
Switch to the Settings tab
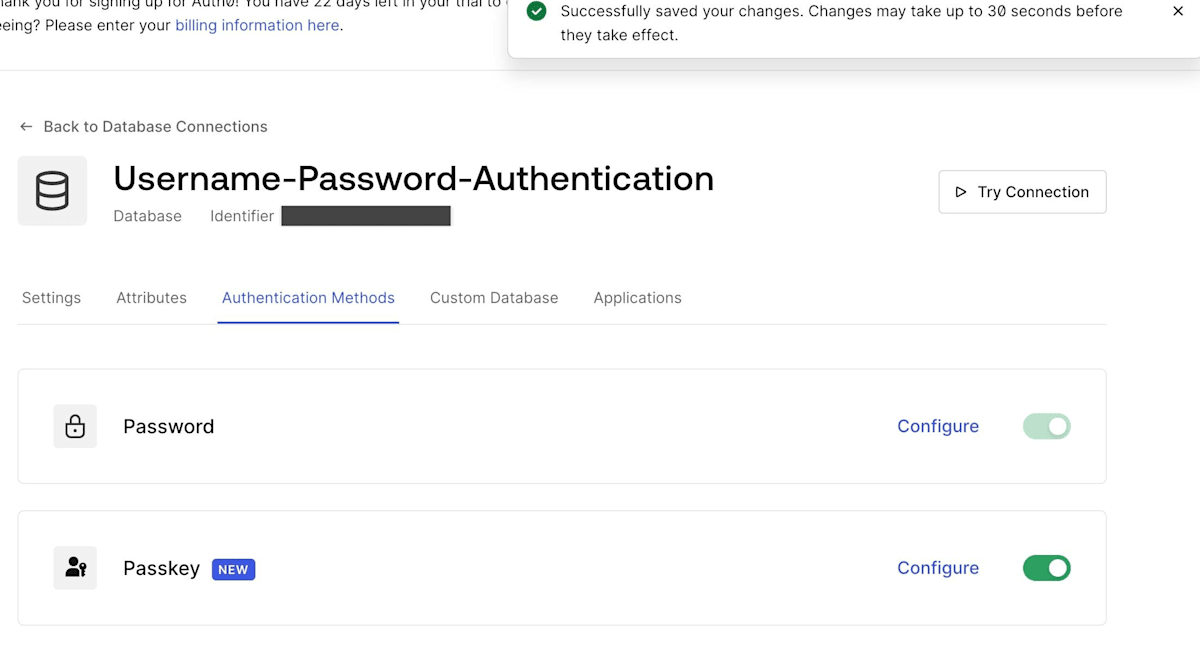pos(51,298)
